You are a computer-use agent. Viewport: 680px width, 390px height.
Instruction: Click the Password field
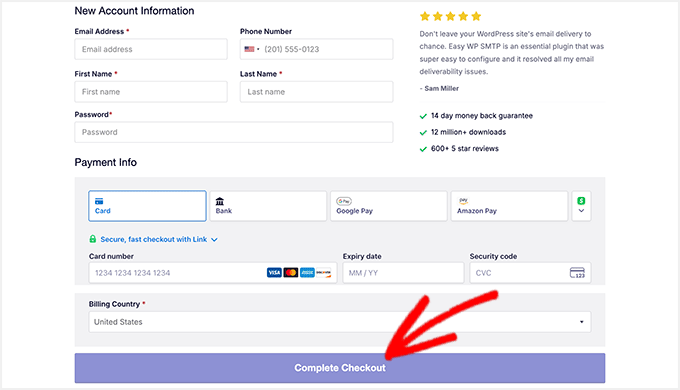(234, 132)
